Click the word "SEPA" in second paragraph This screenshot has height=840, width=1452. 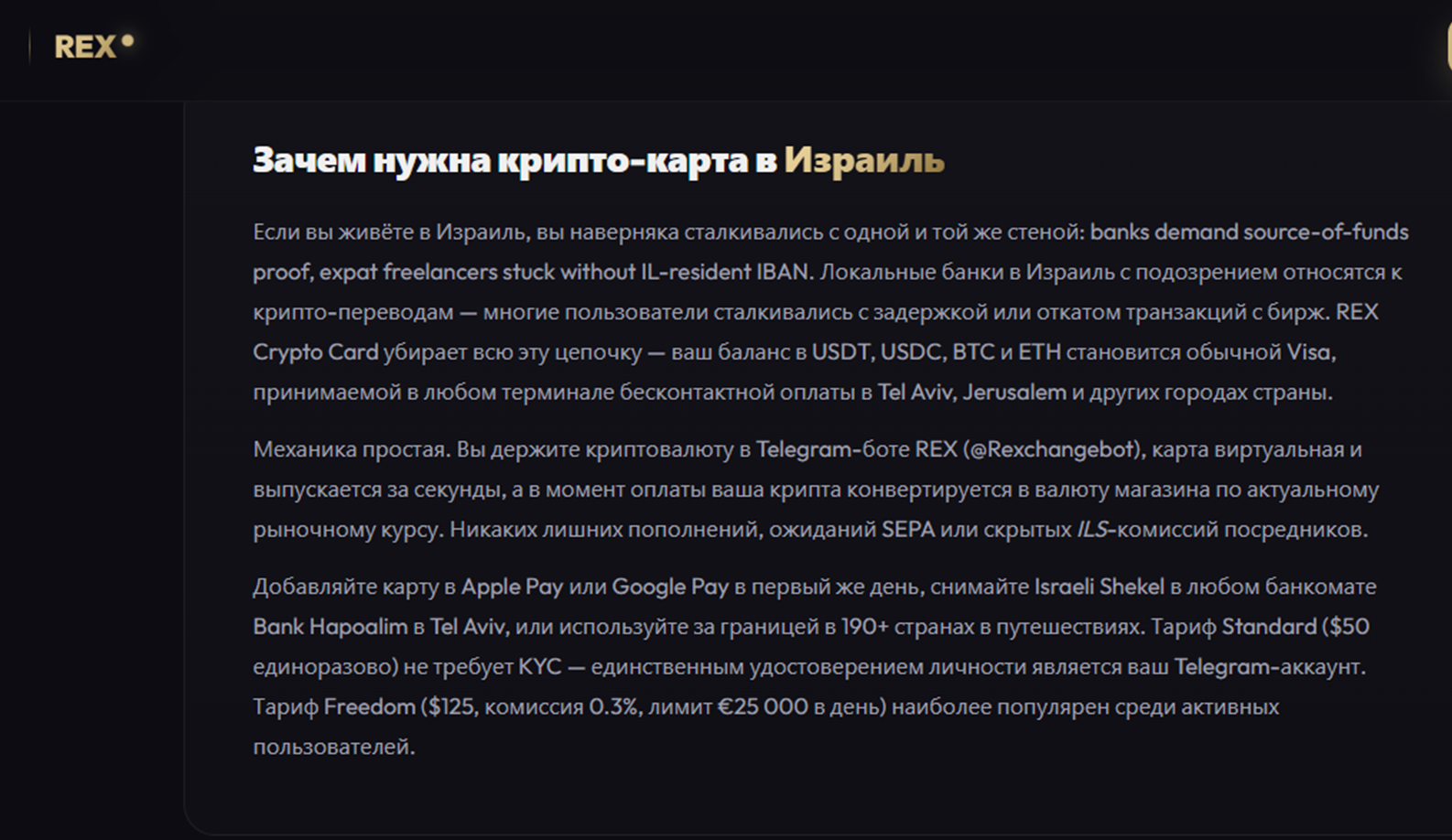pos(907,530)
